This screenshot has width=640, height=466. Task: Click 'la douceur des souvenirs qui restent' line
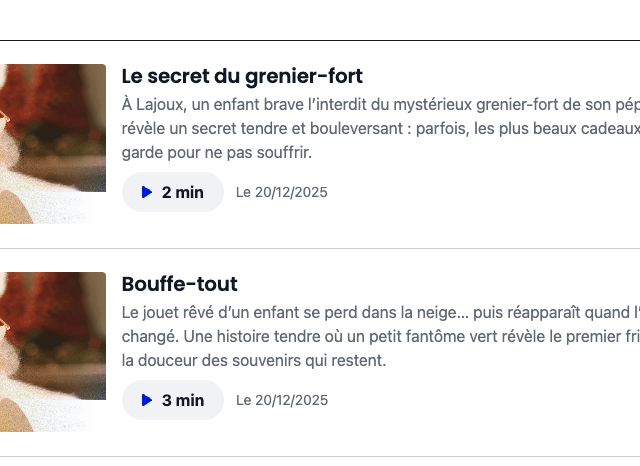tap(254, 360)
